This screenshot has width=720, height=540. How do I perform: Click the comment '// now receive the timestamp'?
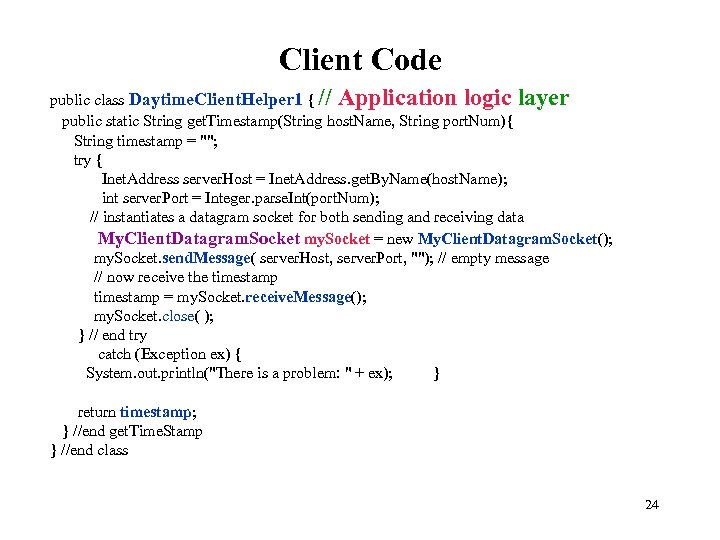click(186, 277)
